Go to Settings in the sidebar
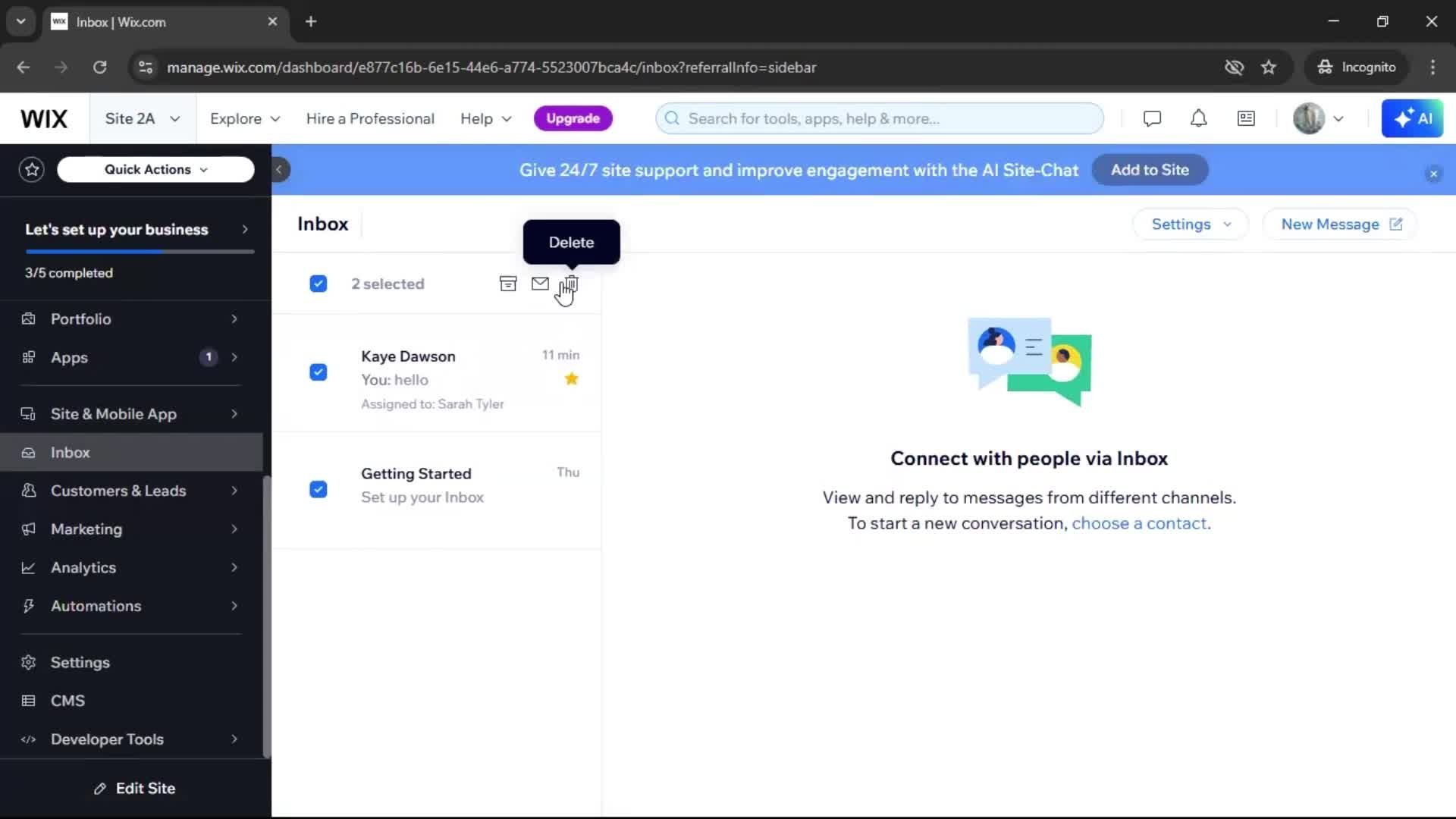The width and height of the screenshot is (1456, 819). coord(131,663)
